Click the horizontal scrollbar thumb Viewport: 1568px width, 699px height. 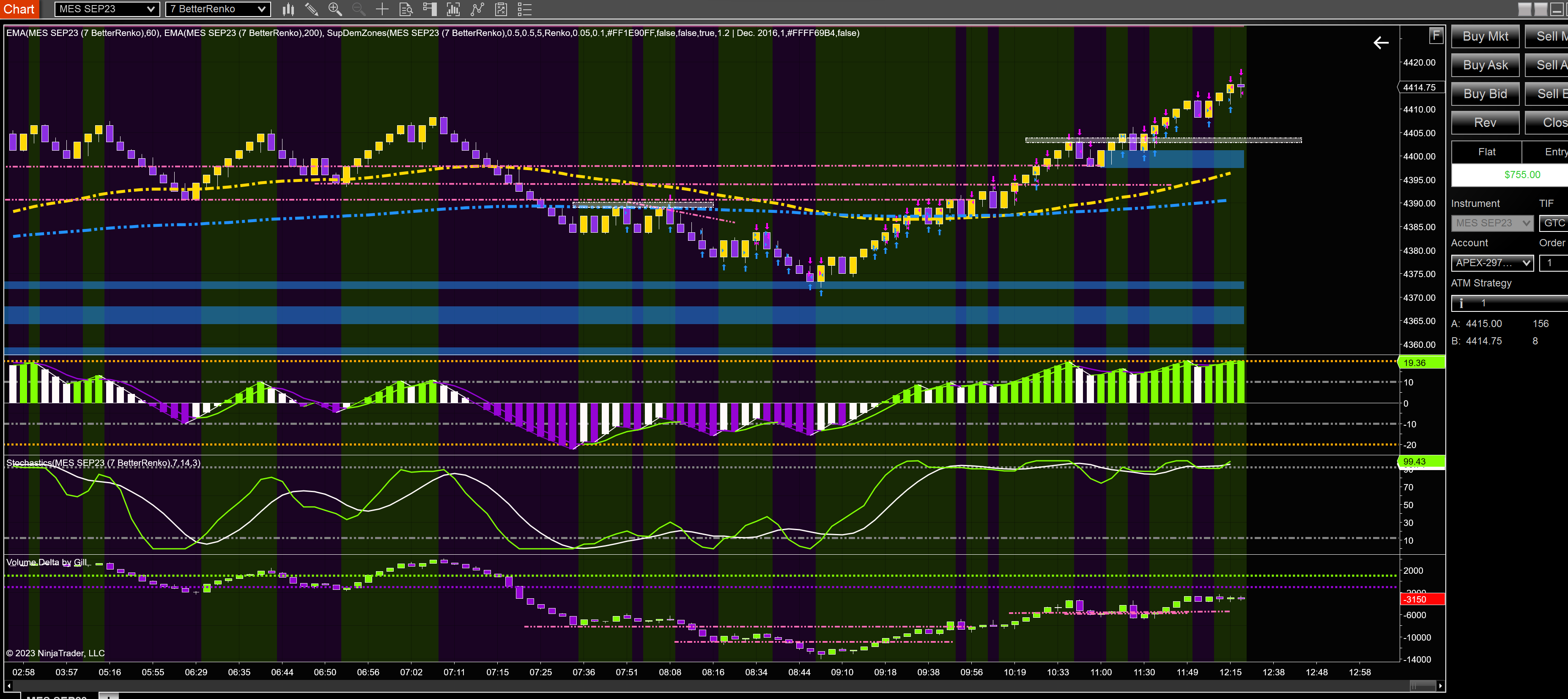(1423, 685)
